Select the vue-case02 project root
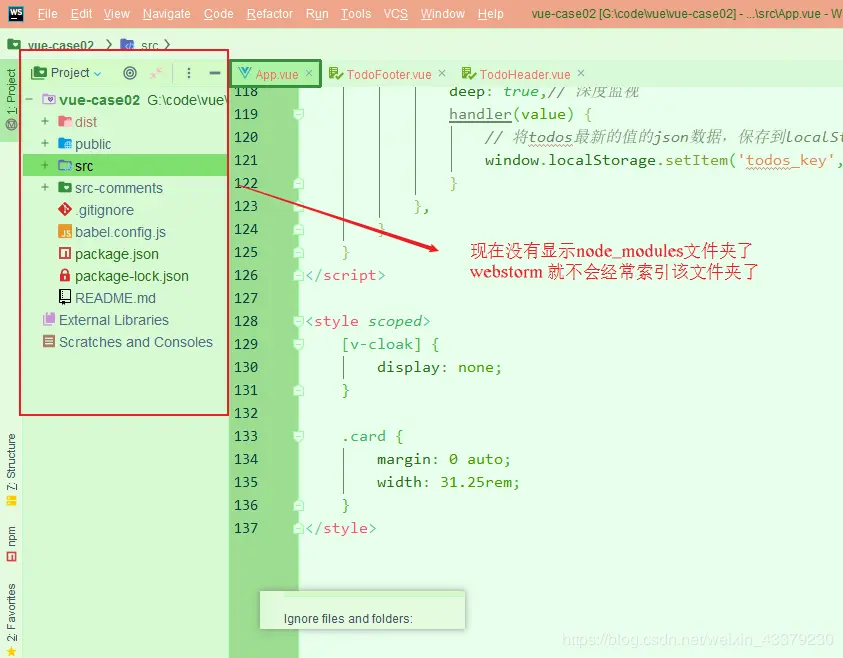The image size is (843, 658). tap(99, 100)
